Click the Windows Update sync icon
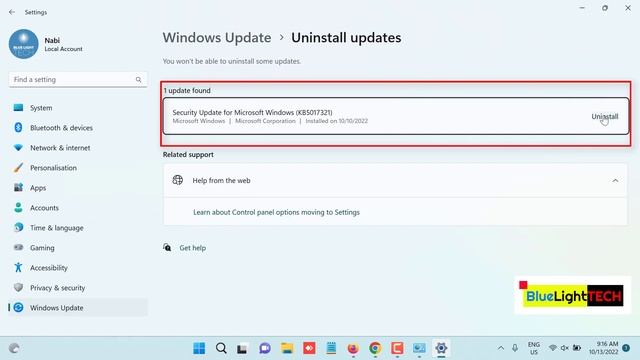This screenshot has height=360, width=640. (x=18, y=307)
